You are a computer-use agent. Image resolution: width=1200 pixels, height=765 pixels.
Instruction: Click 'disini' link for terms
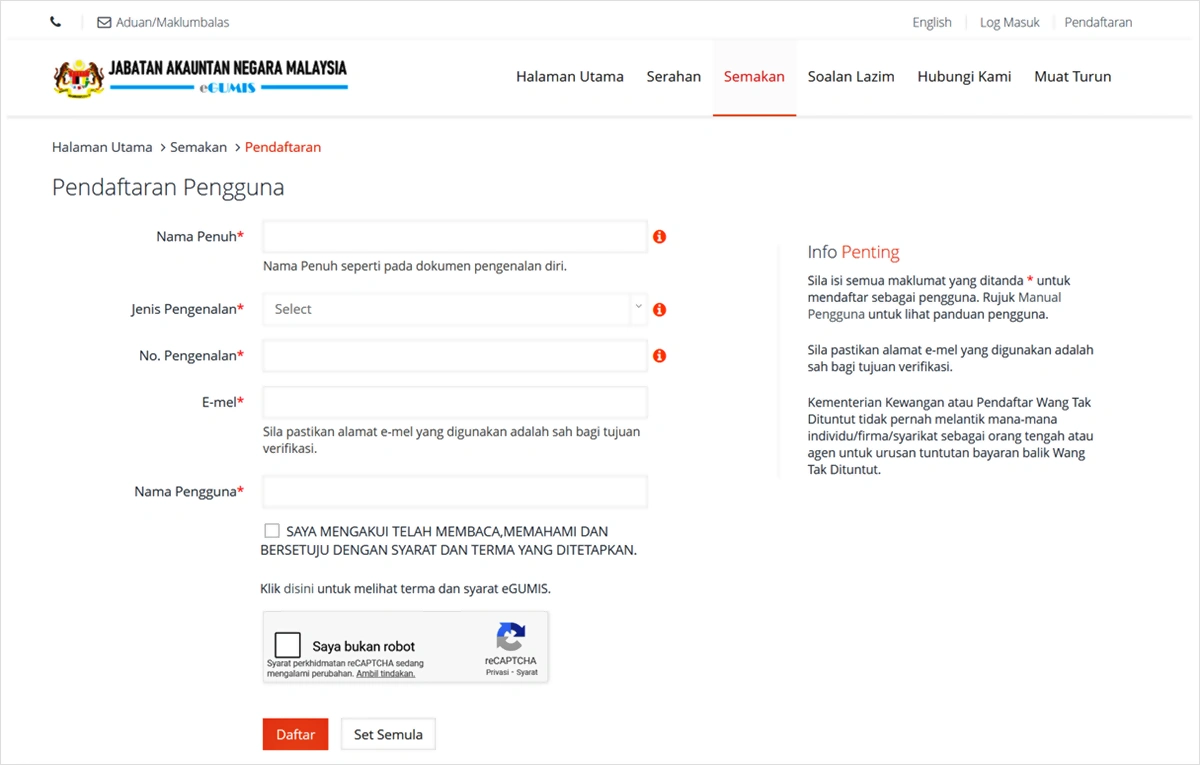coord(298,589)
